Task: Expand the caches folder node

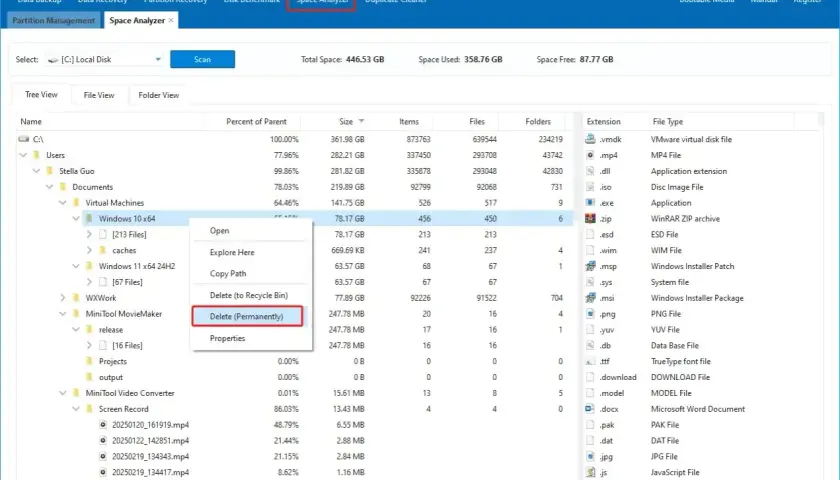Action: pos(89,250)
